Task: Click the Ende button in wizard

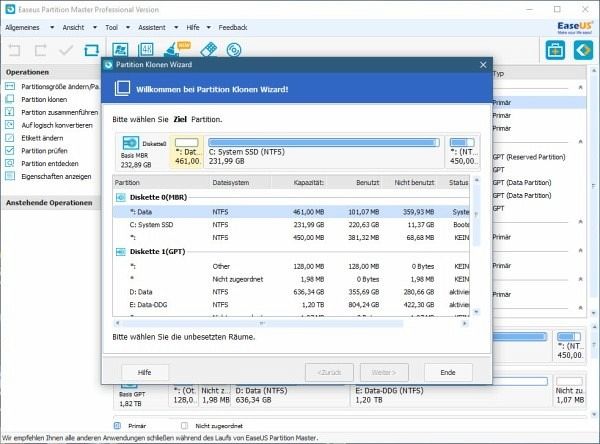Action: click(x=448, y=372)
